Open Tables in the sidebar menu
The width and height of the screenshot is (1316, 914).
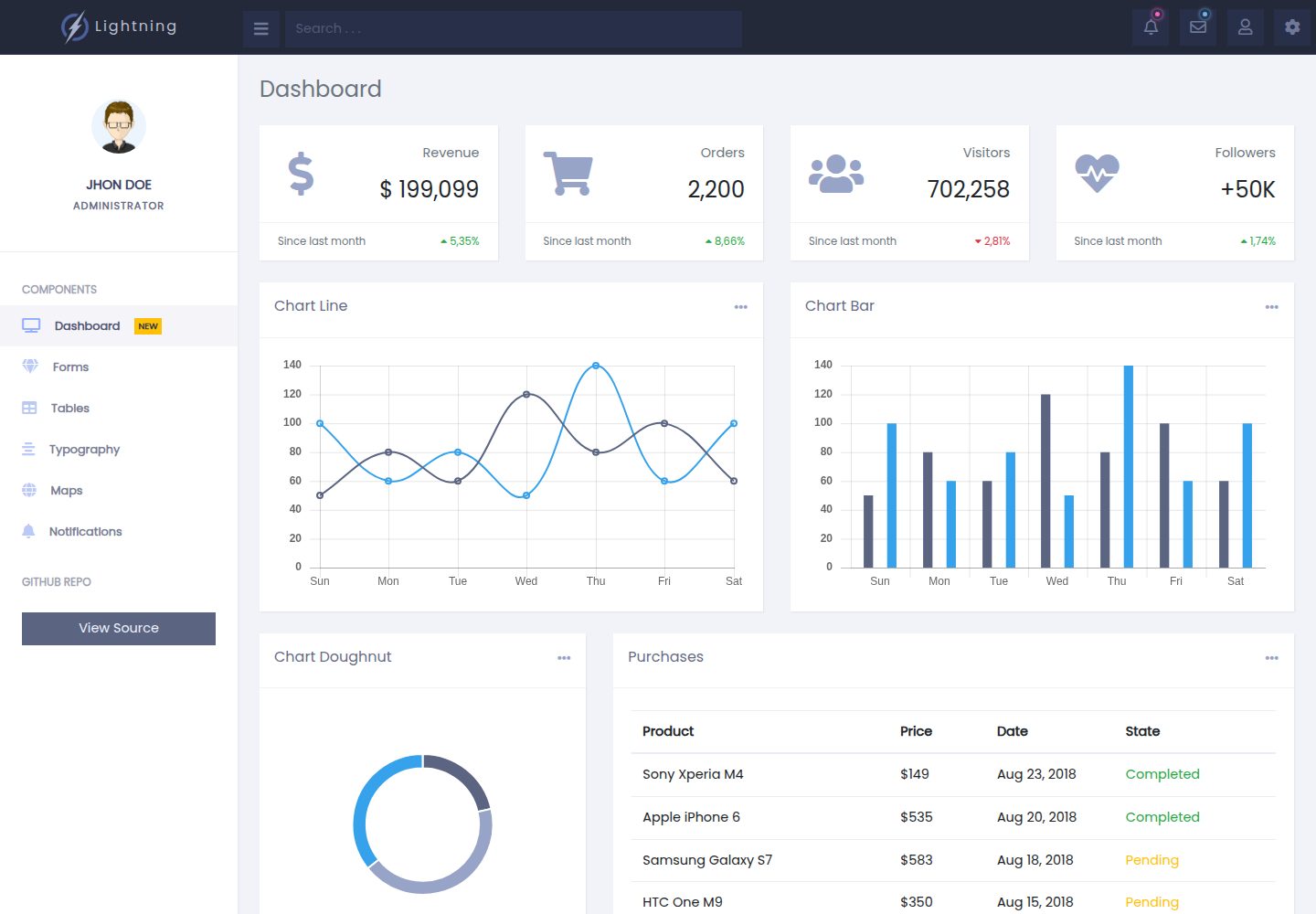pos(119,408)
